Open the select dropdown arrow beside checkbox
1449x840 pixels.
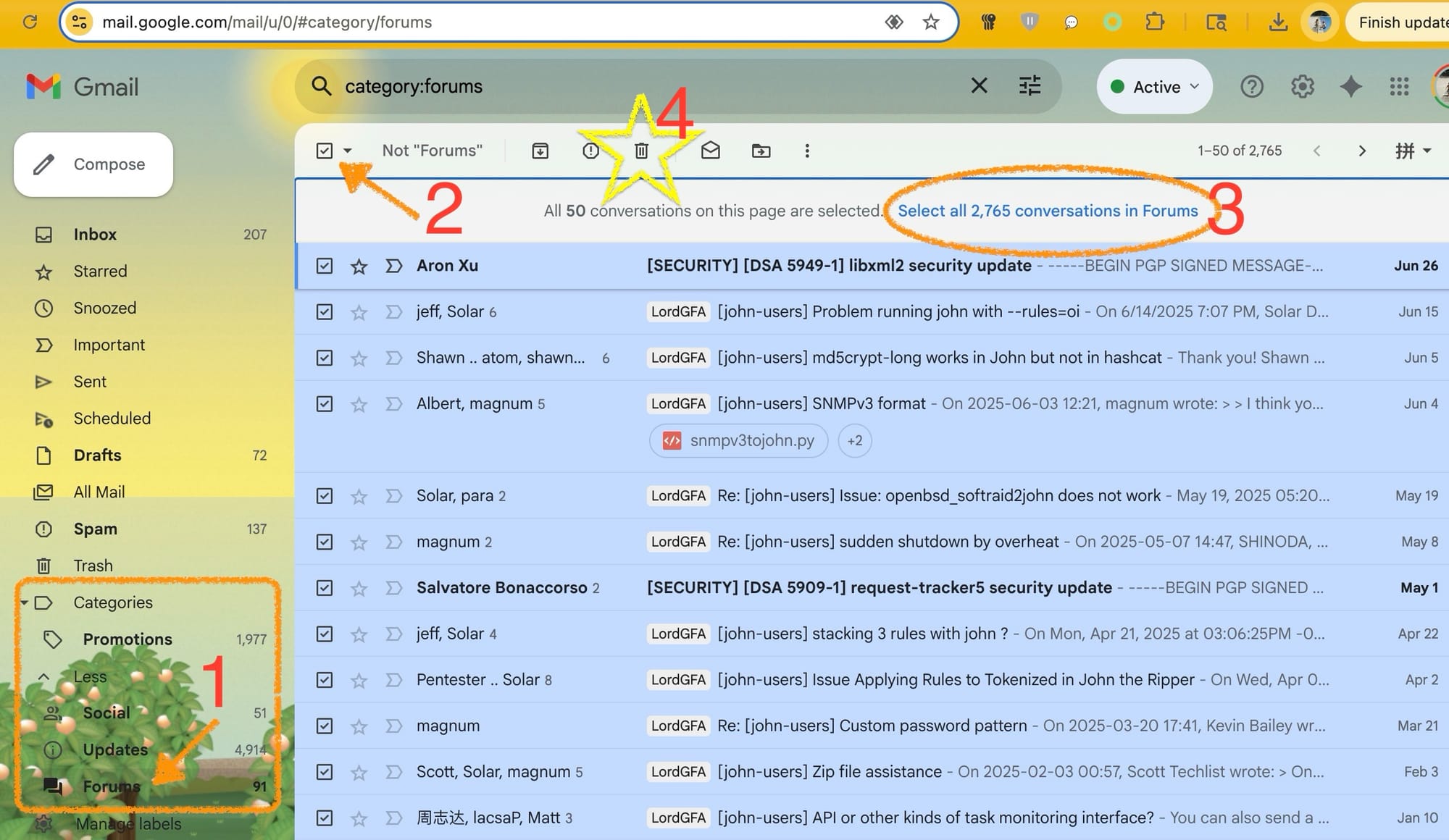348,151
